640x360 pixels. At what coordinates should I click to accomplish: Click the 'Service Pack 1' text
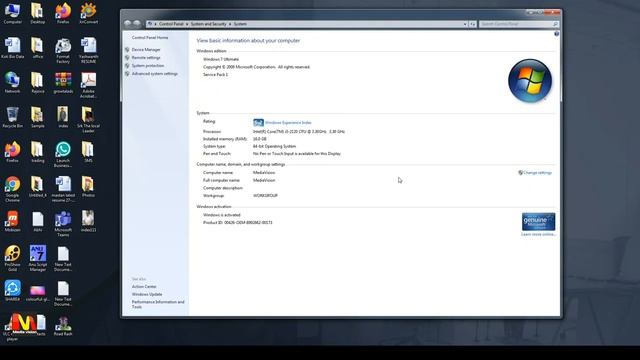216,75
